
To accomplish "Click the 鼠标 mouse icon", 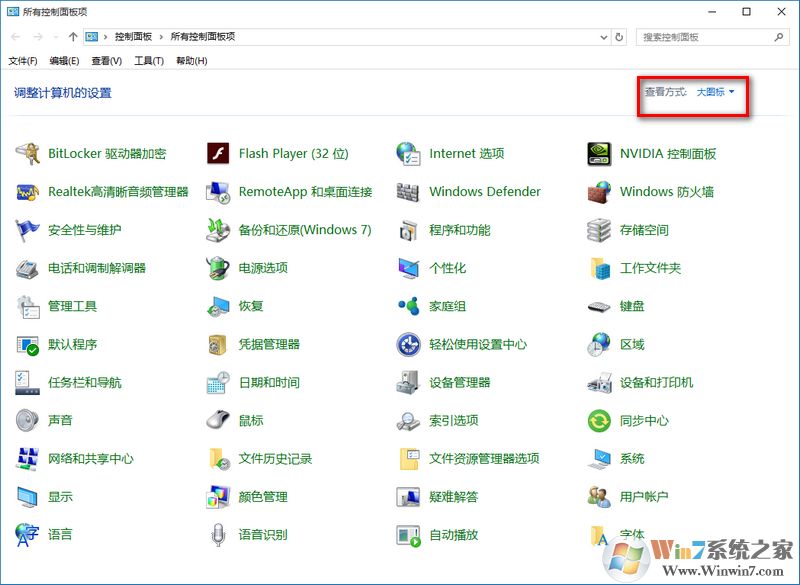I will pos(218,421).
